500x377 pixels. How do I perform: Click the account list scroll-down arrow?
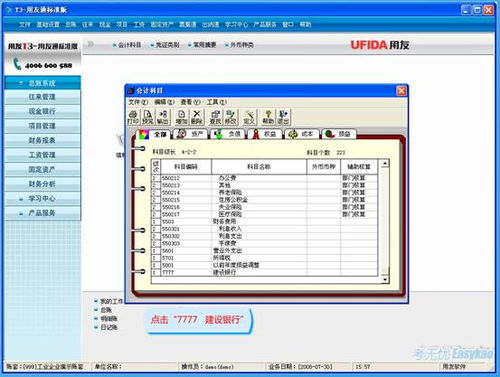point(385,280)
